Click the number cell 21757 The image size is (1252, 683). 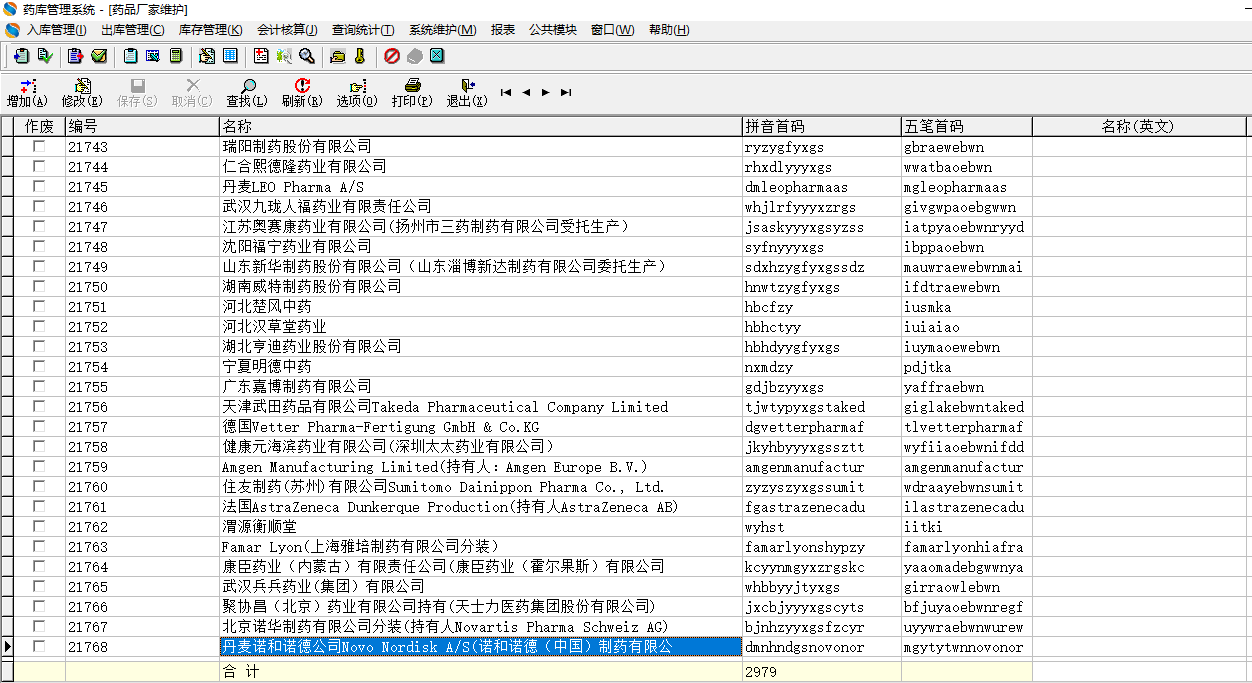click(142, 427)
